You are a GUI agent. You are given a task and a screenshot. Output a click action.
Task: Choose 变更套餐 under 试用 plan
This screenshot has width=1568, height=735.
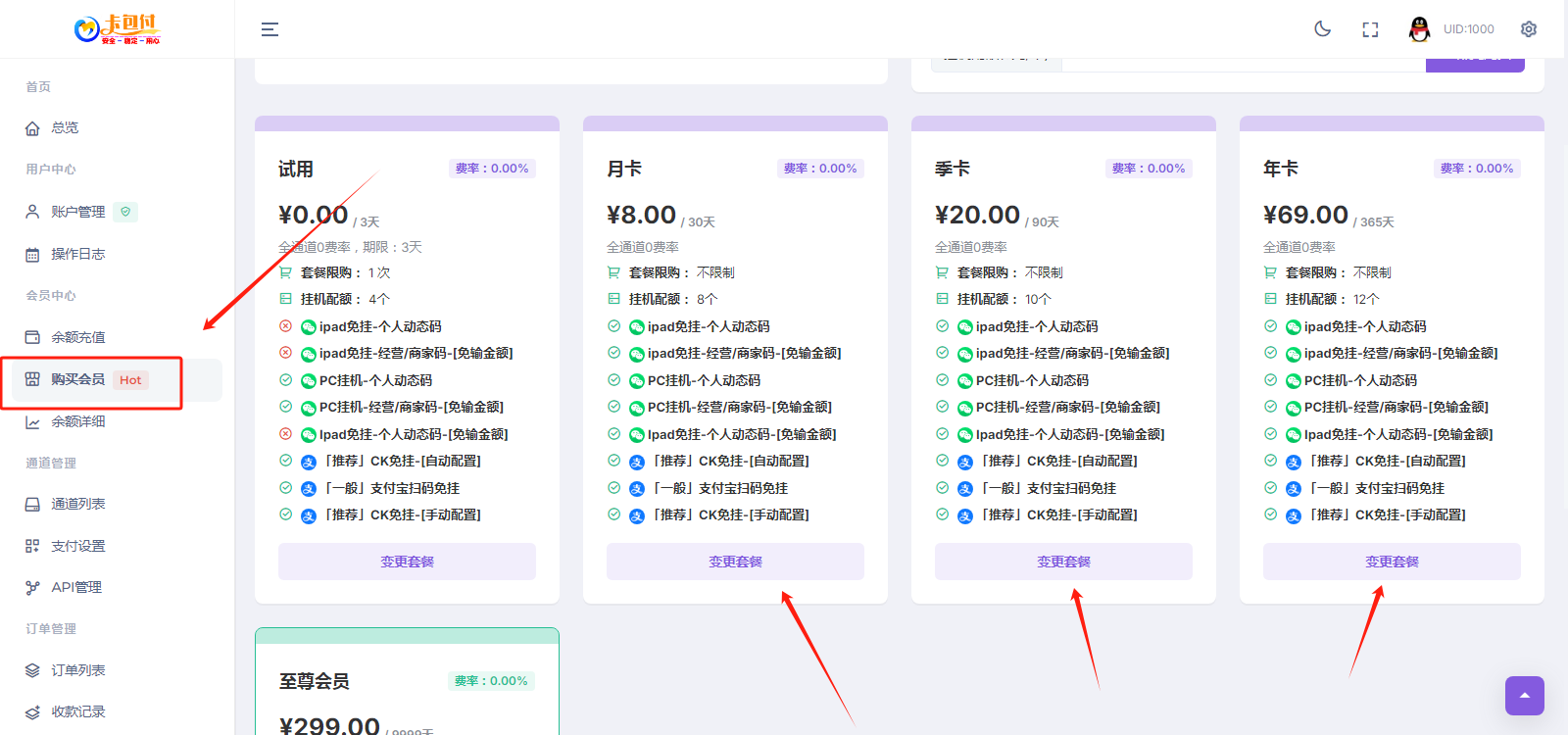407,562
